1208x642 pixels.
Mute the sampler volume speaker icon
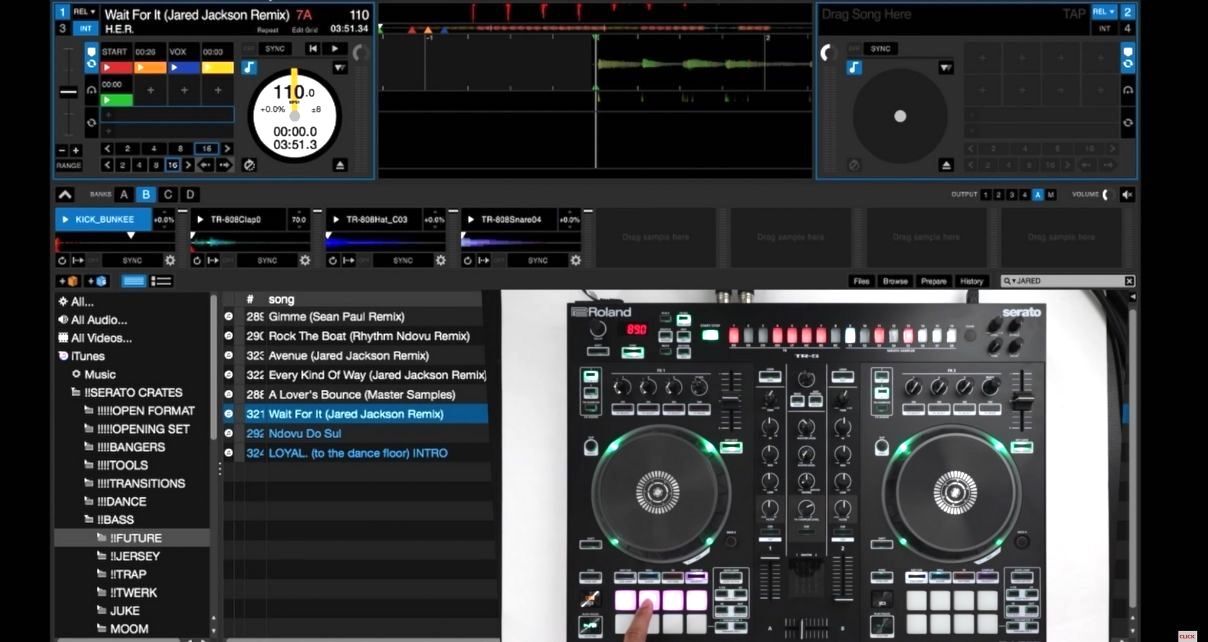click(x=1128, y=195)
